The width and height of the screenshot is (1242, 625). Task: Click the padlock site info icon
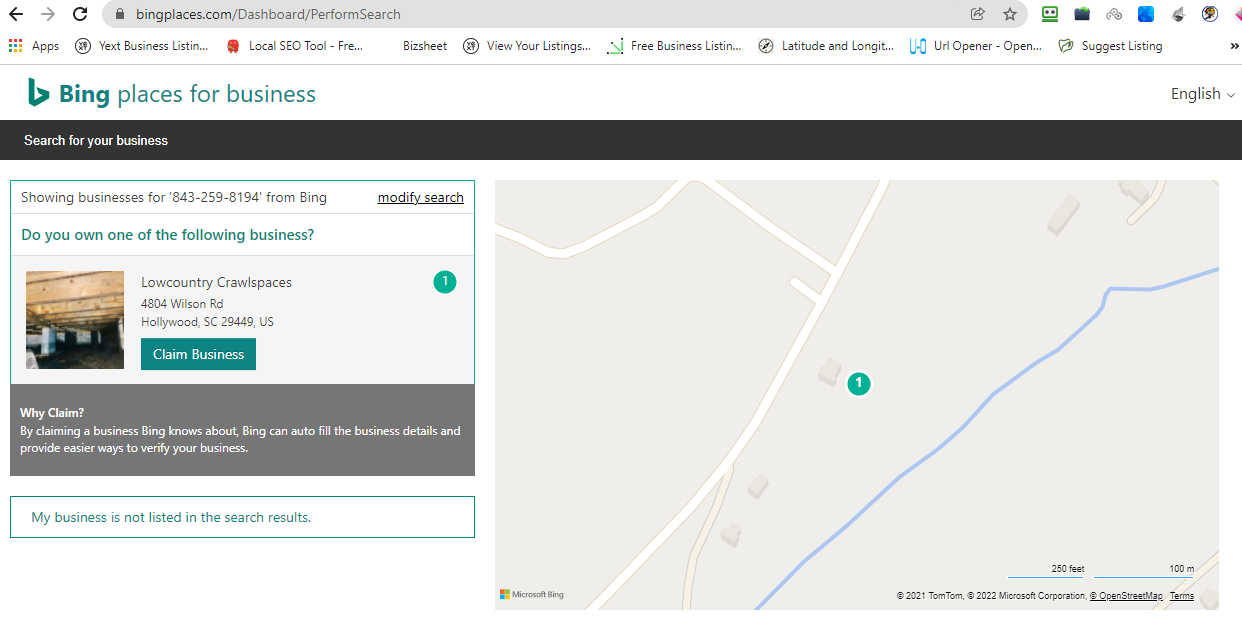pos(120,14)
